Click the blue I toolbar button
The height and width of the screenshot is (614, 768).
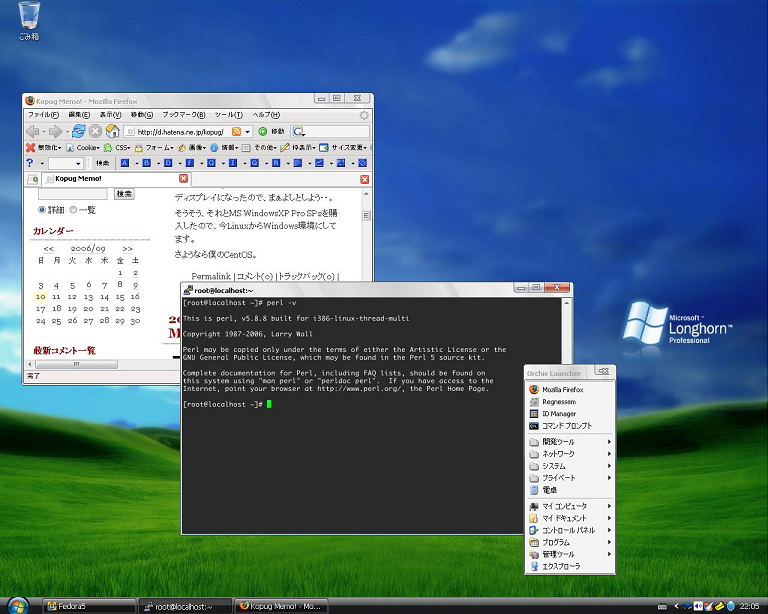[x=233, y=163]
